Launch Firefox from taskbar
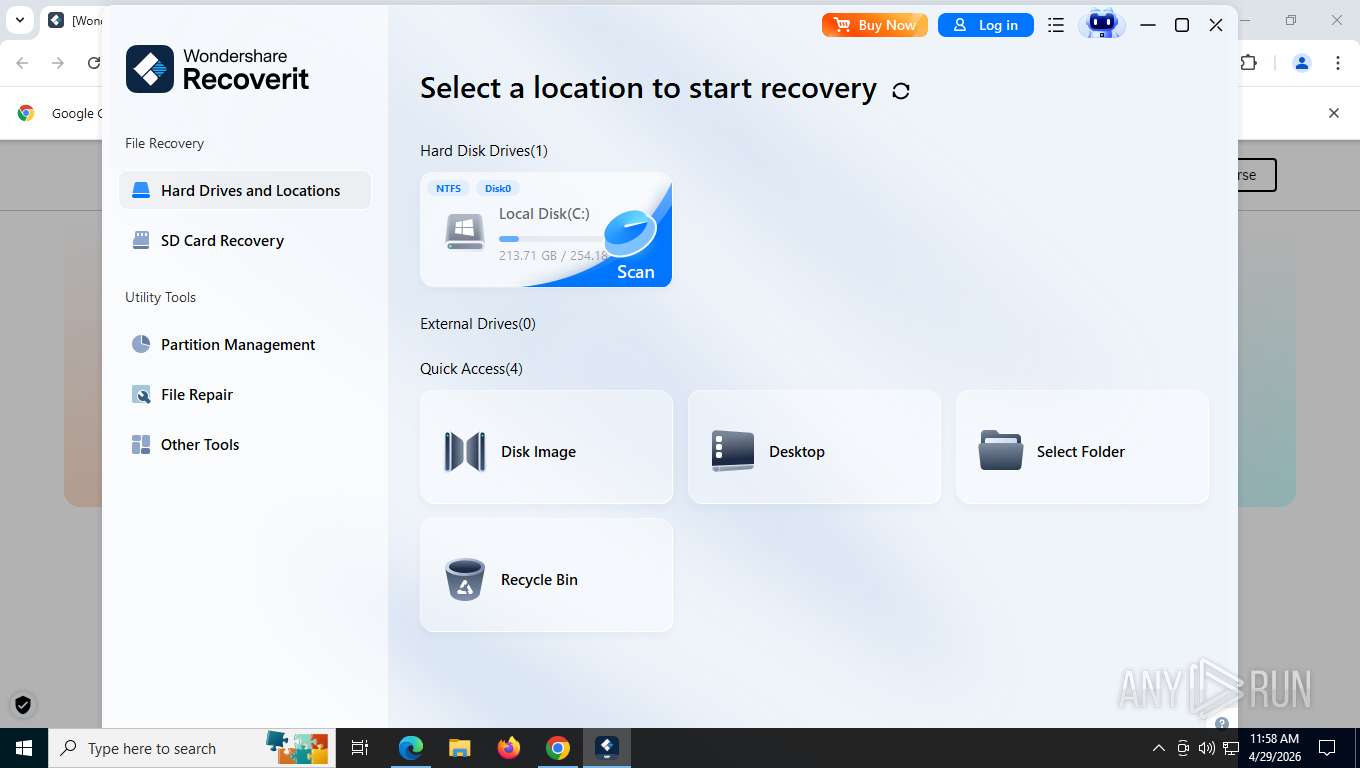 pos(509,748)
